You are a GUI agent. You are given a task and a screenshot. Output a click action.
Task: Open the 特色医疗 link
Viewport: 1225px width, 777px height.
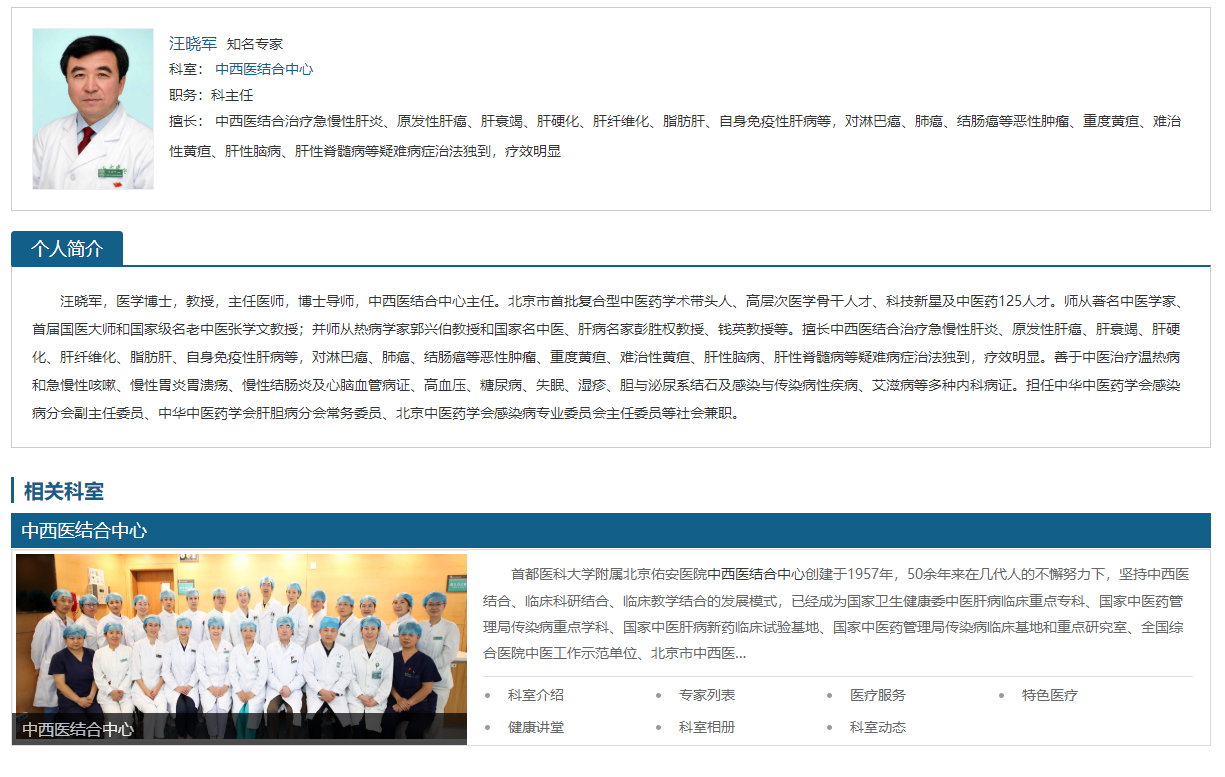click(1050, 695)
